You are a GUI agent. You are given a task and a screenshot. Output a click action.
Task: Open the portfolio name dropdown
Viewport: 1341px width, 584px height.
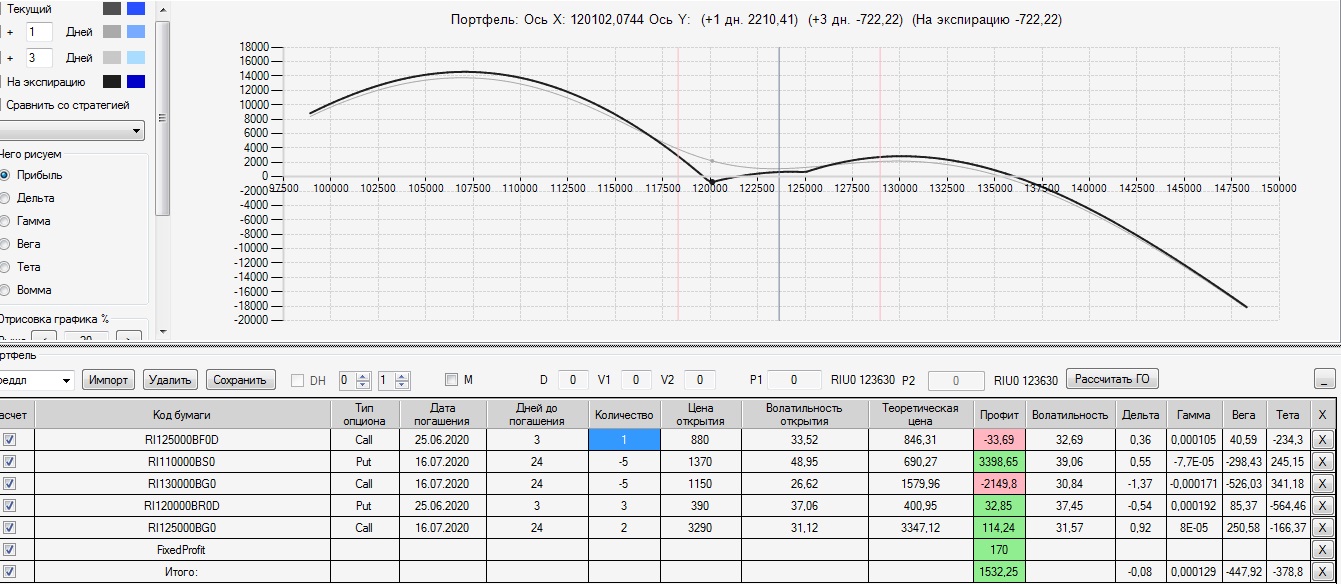coord(37,380)
